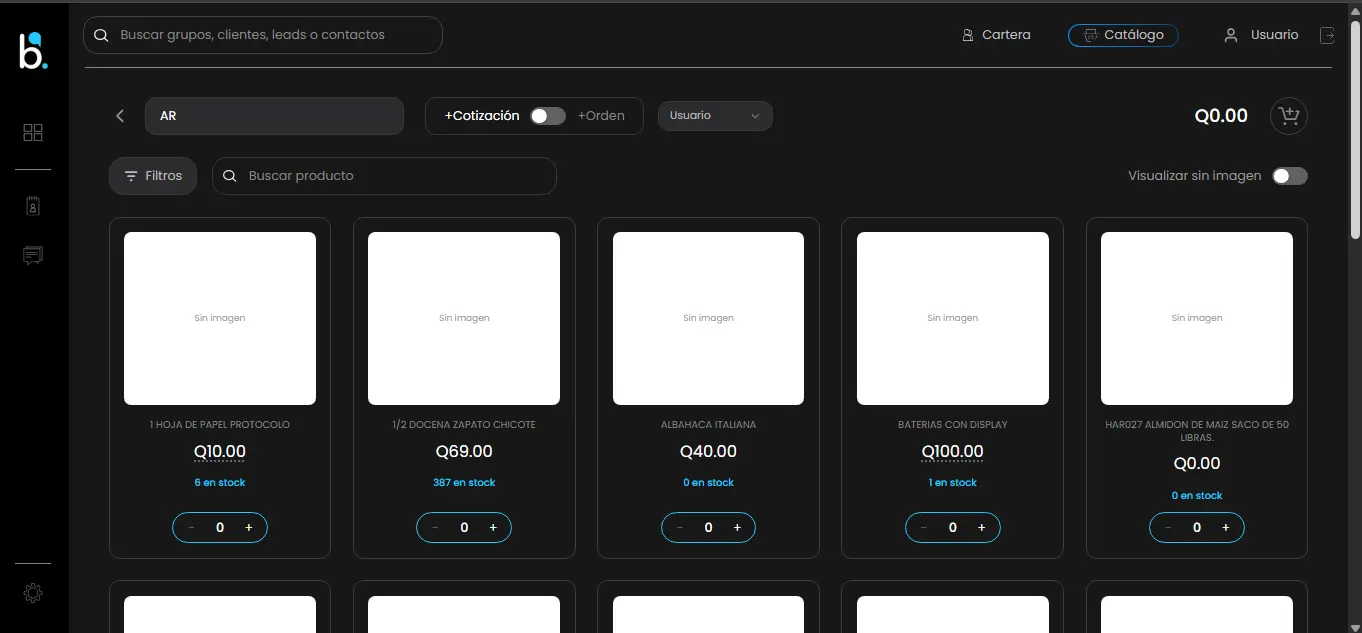Select 1 HOJA DE PAPEL PROTOCOLO image placeholder
Viewport: 1362px width, 633px height.
[x=220, y=318]
